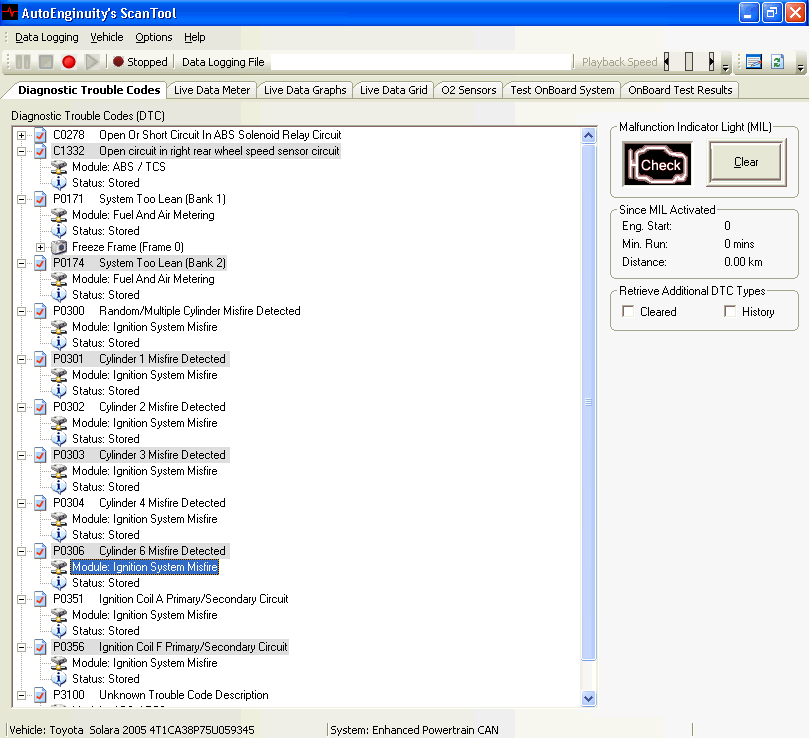Click the Playback Speed slider
Viewport: 809px width, 738px height.
tap(688, 62)
